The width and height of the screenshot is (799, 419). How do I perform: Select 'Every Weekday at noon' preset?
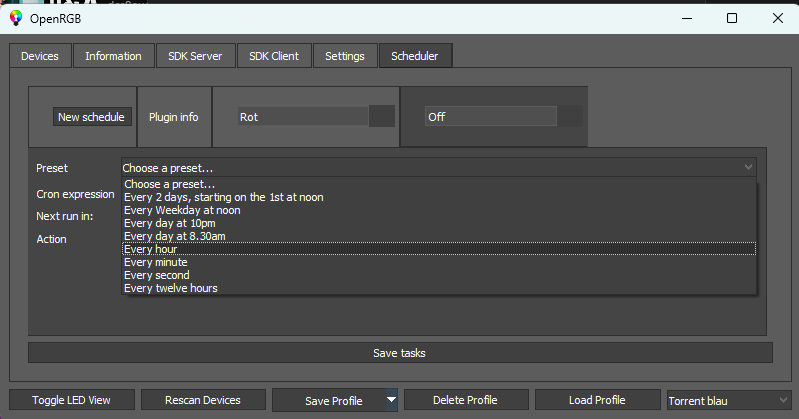(439, 210)
